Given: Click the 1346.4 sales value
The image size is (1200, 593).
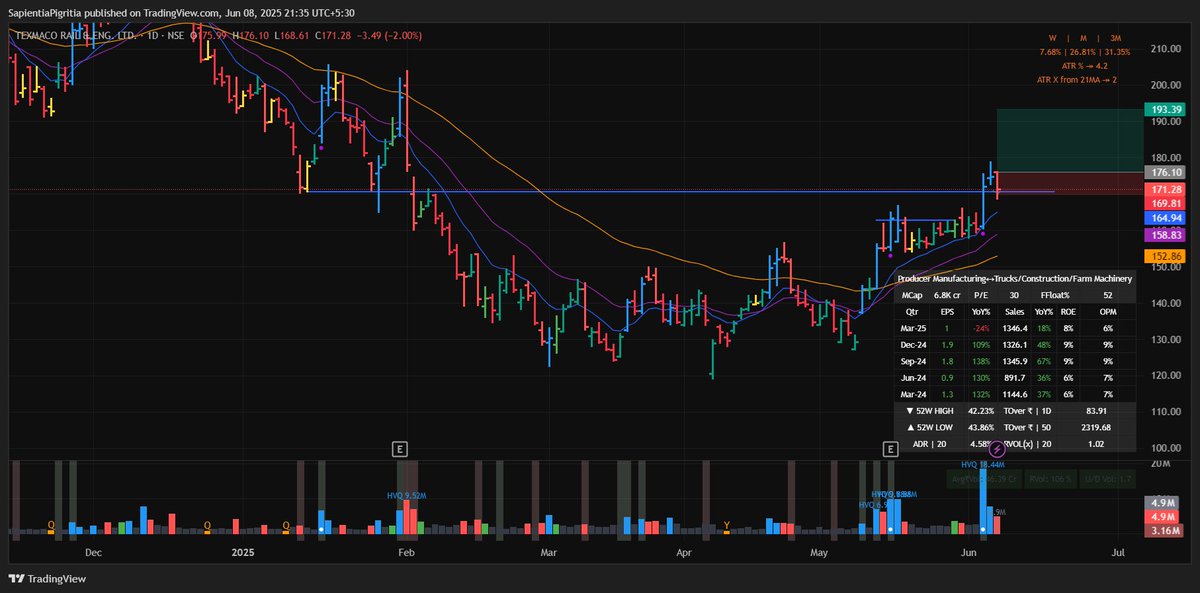Looking at the screenshot, I should pyautogui.click(x=1015, y=328).
